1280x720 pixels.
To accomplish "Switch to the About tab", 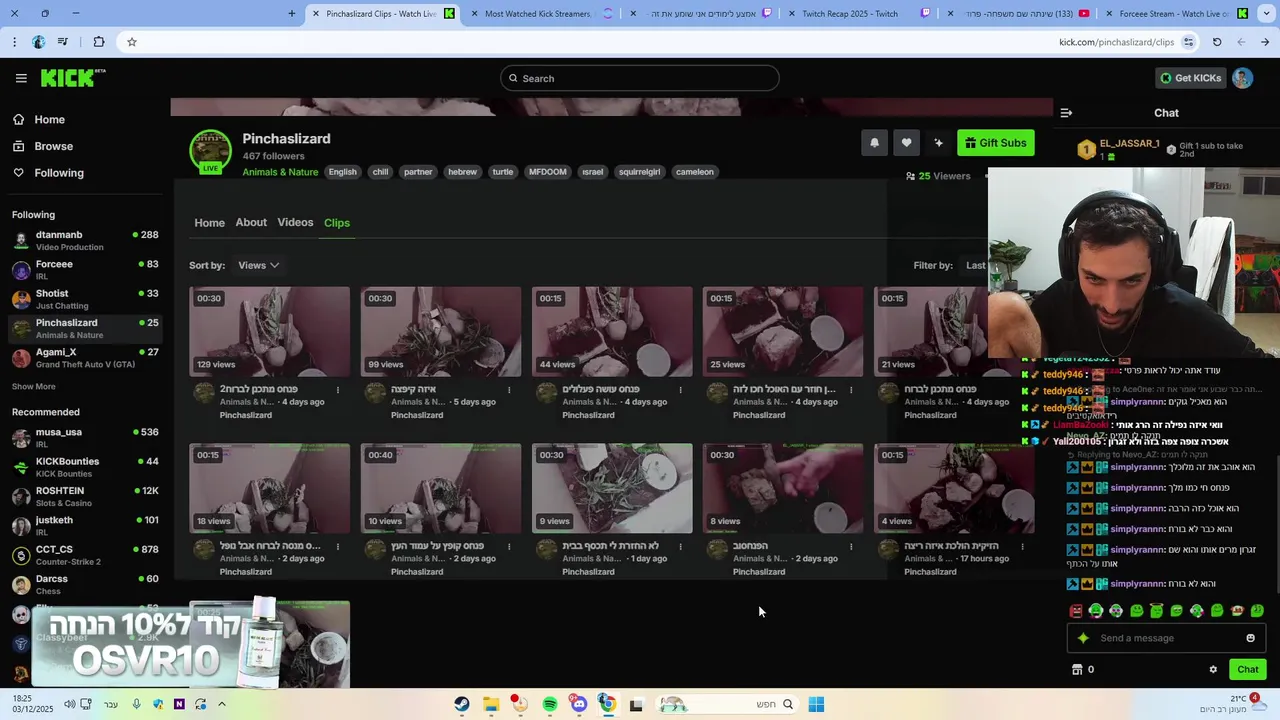I will [251, 223].
